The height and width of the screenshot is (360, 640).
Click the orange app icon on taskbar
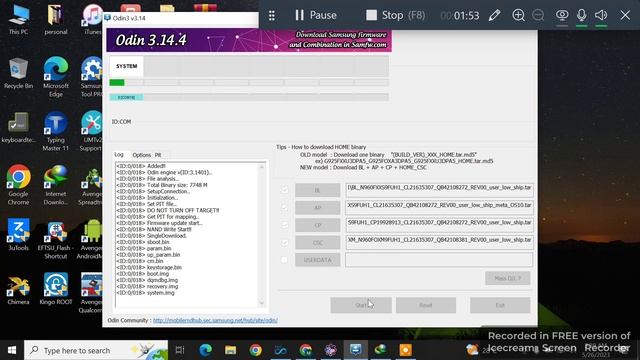click(x=406, y=350)
